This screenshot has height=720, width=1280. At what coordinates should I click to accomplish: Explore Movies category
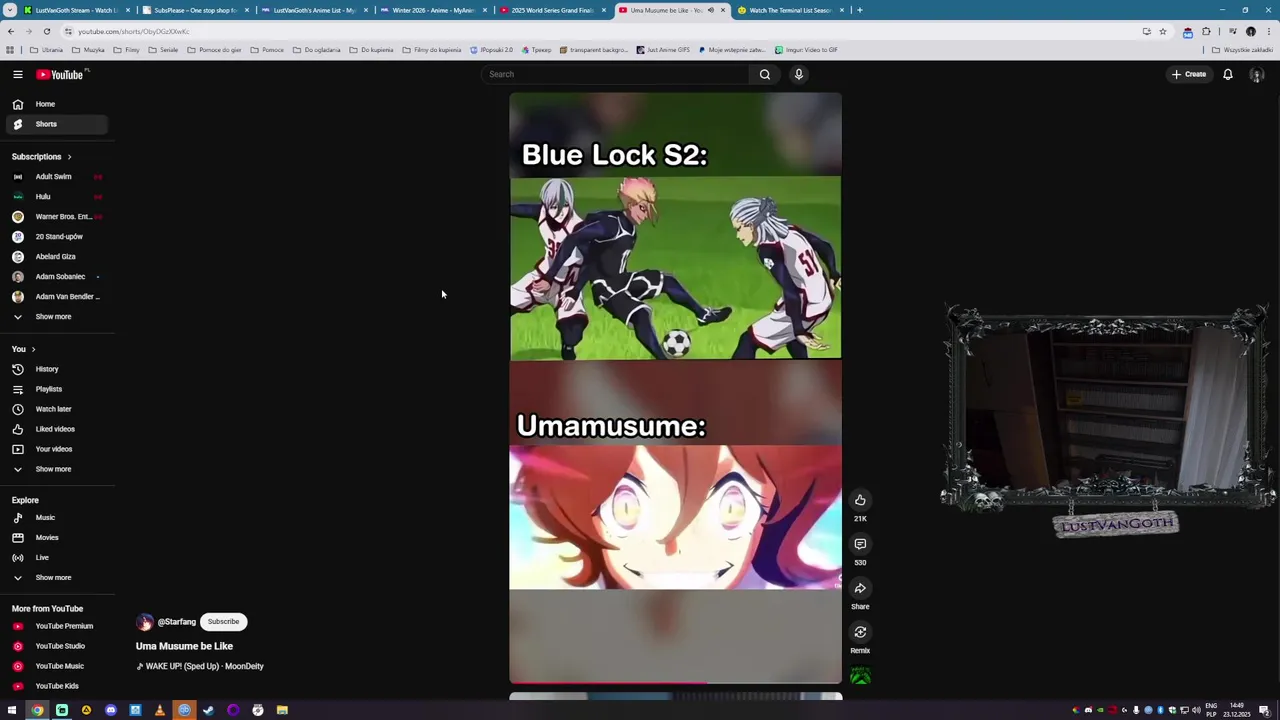pos(55,538)
